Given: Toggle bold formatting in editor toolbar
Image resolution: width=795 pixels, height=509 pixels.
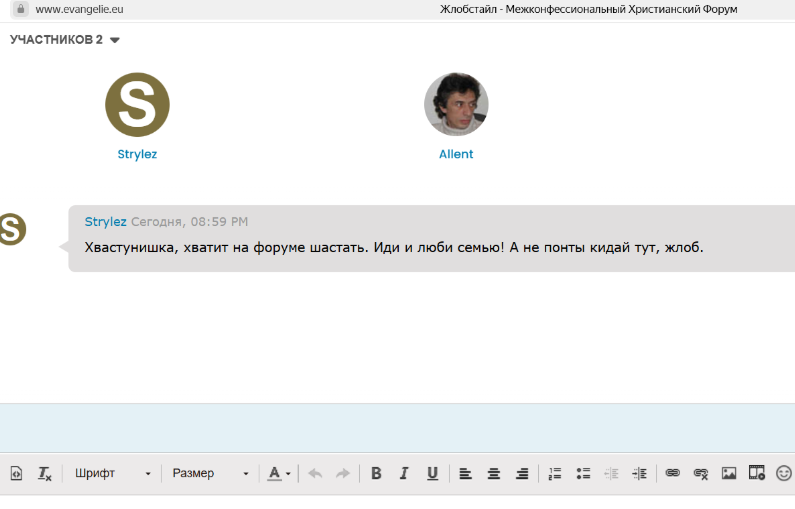Looking at the screenshot, I should [x=376, y=473].
